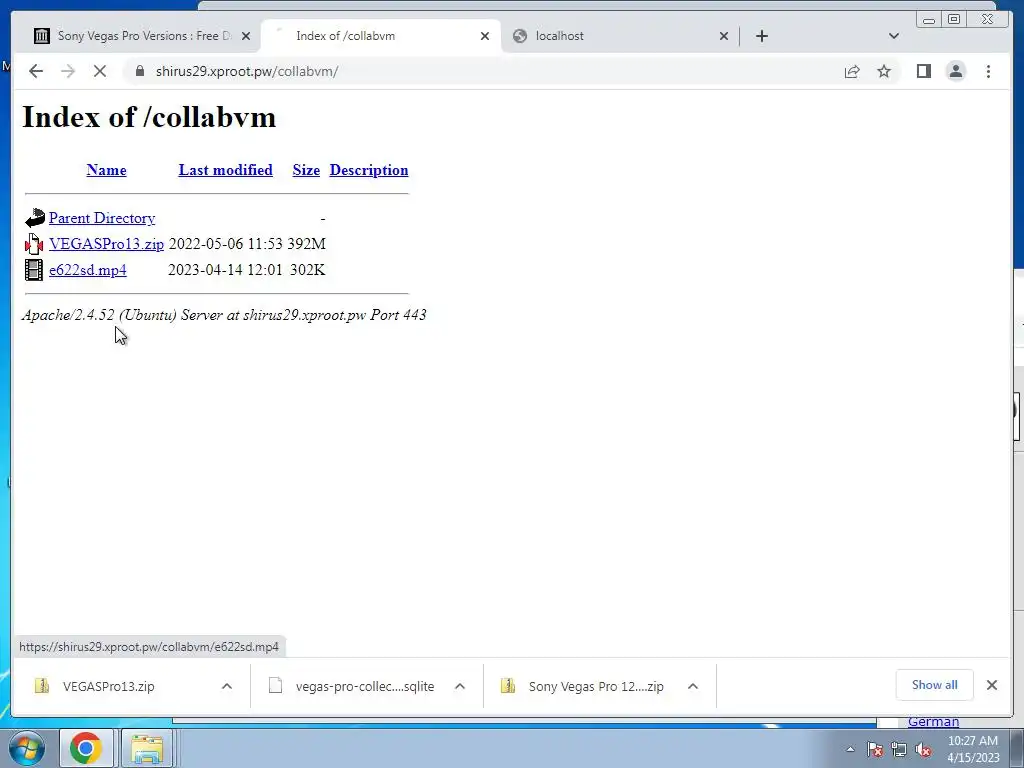The width and height of the screenshot is (1024, 768).
Task: Open the tab search dropdown chevron
Action: tap(893, 36)
